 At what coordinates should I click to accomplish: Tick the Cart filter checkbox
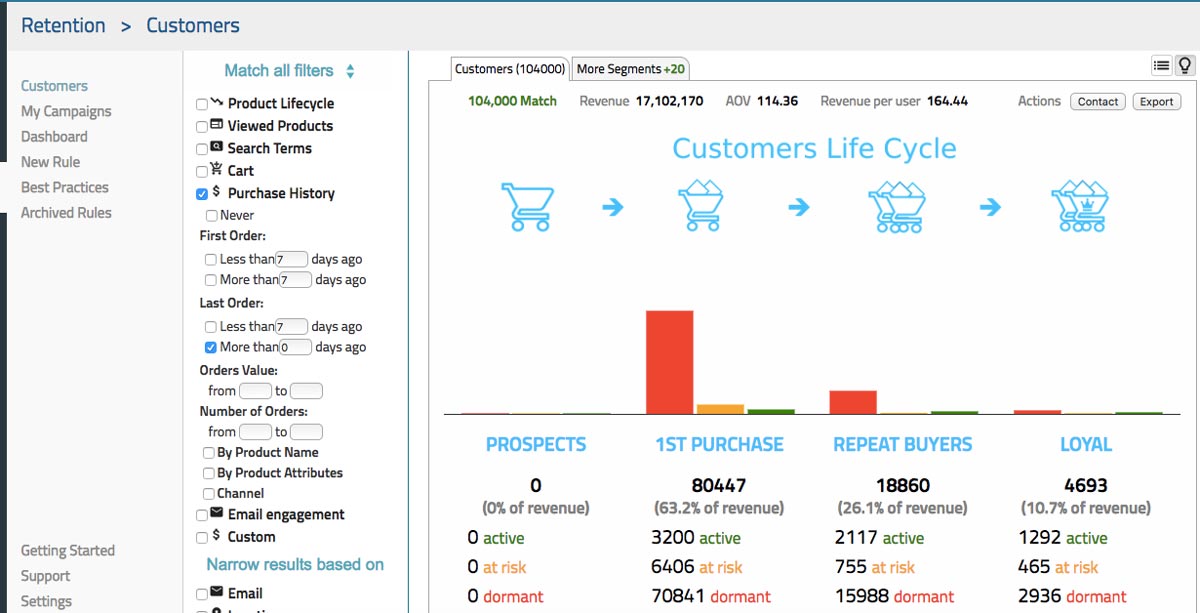tap(203, 172)
